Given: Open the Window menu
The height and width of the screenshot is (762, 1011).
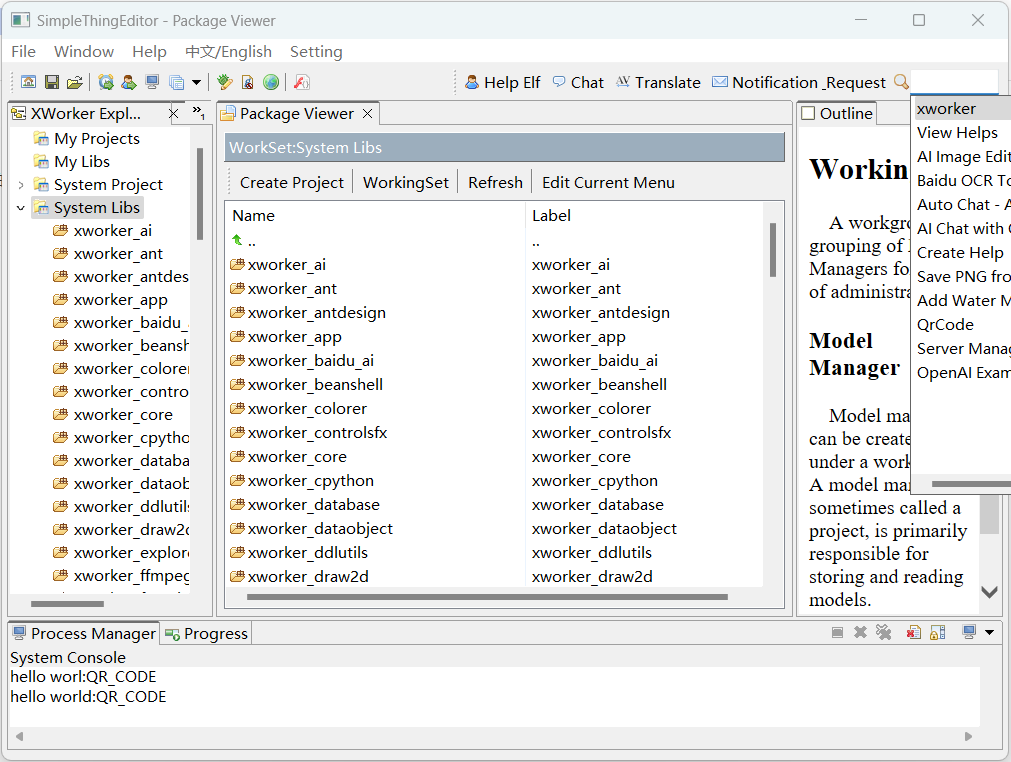Looking at the screenshot, I should point(84,52).
